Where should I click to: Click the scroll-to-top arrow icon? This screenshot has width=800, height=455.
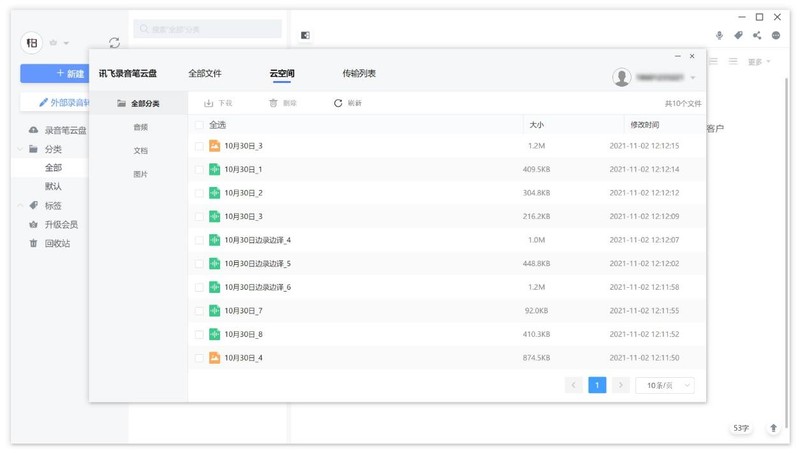[x=773, y=428]
